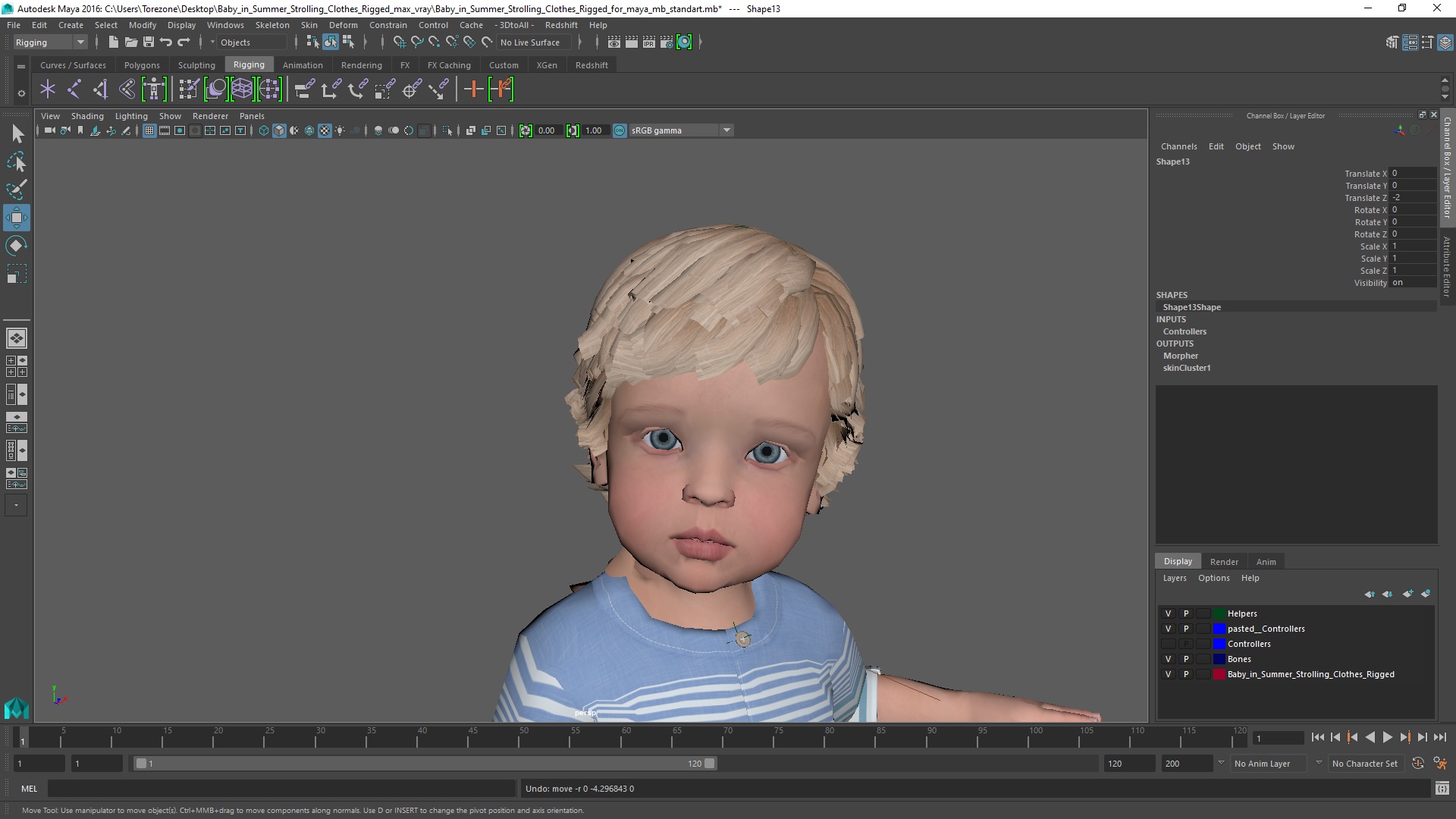The image size is (1456, 819).
Task: Open the HumanIK character shelf icon
Action: click(x=154, y=89)
